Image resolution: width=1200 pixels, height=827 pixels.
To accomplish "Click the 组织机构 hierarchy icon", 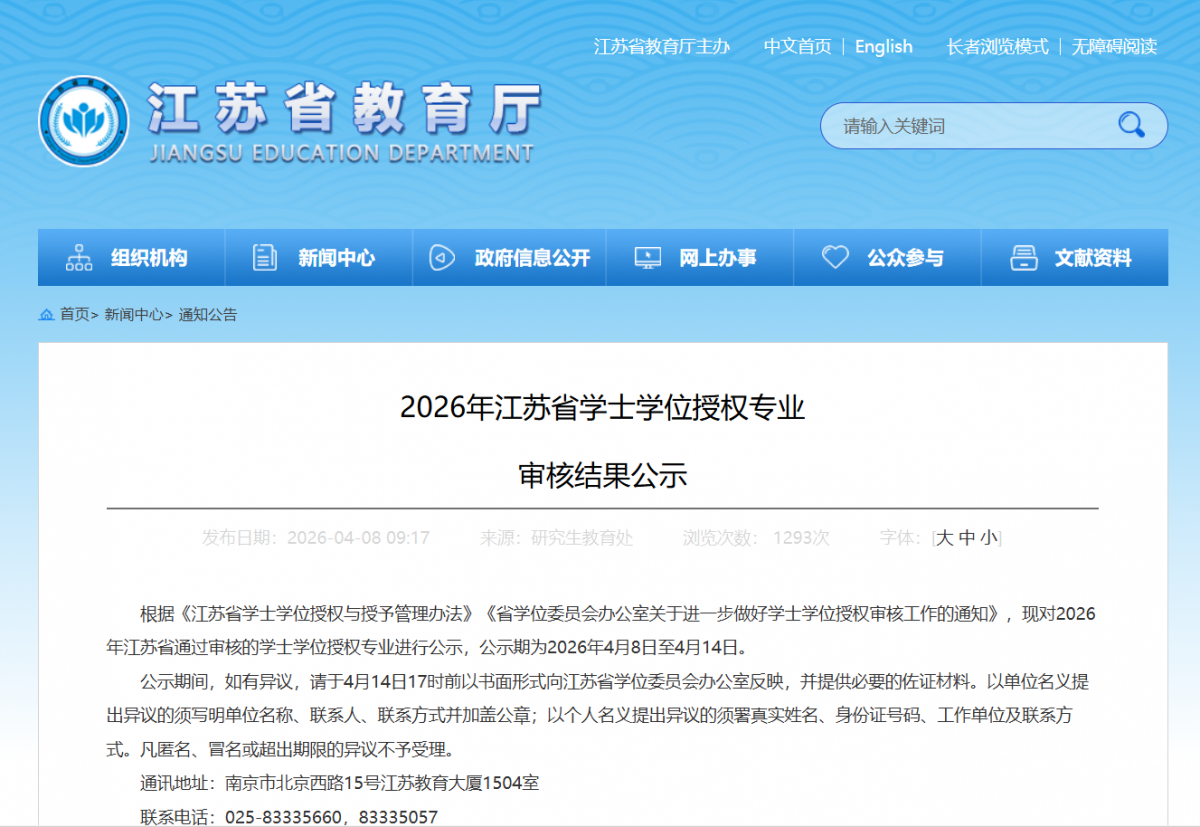I will pyautogui.click(x=79, y=258).
